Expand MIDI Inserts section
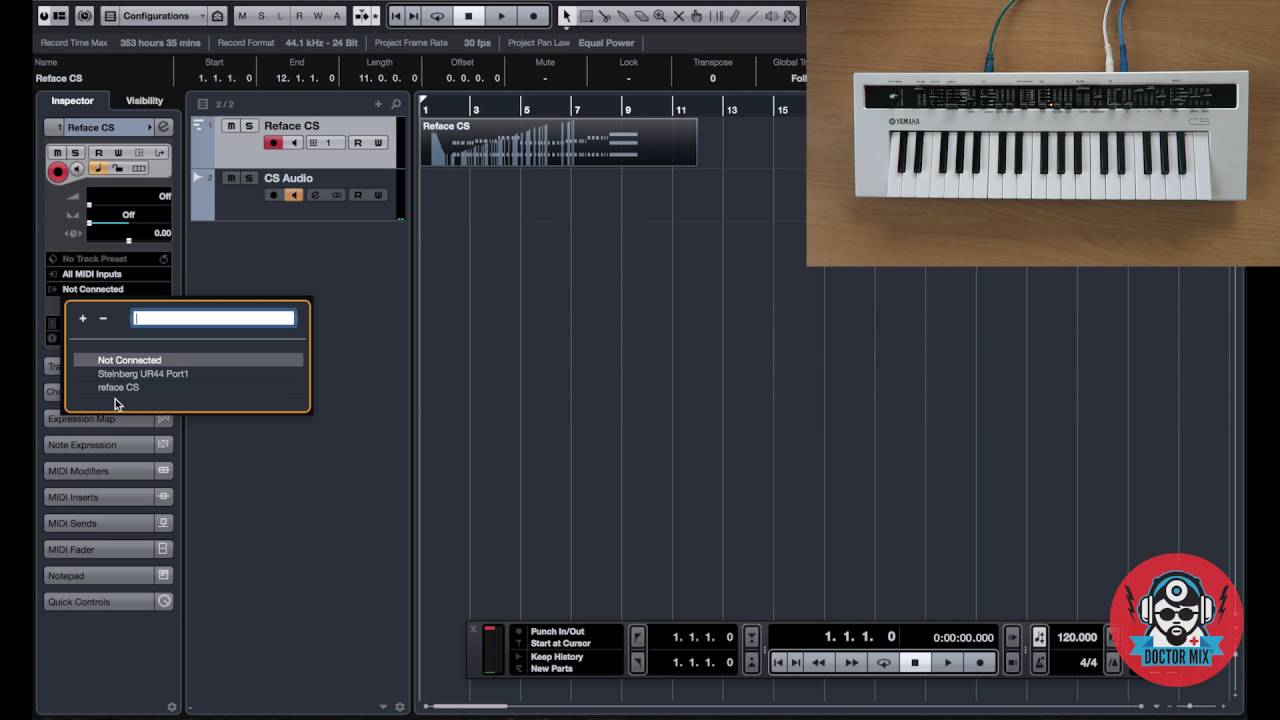The image size is (1280, 720). click(x=108, y=497)
